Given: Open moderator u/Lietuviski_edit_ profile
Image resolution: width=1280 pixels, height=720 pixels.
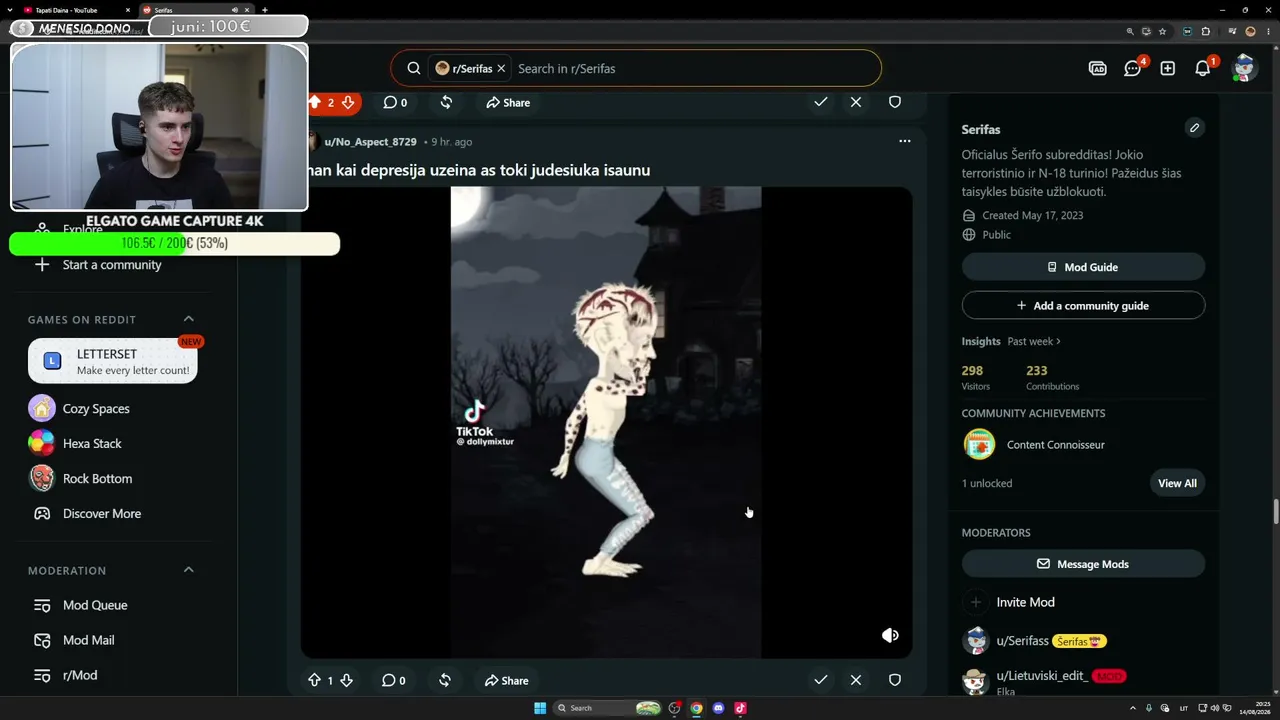Looking at the screenshot, I should click(1042, 676).
